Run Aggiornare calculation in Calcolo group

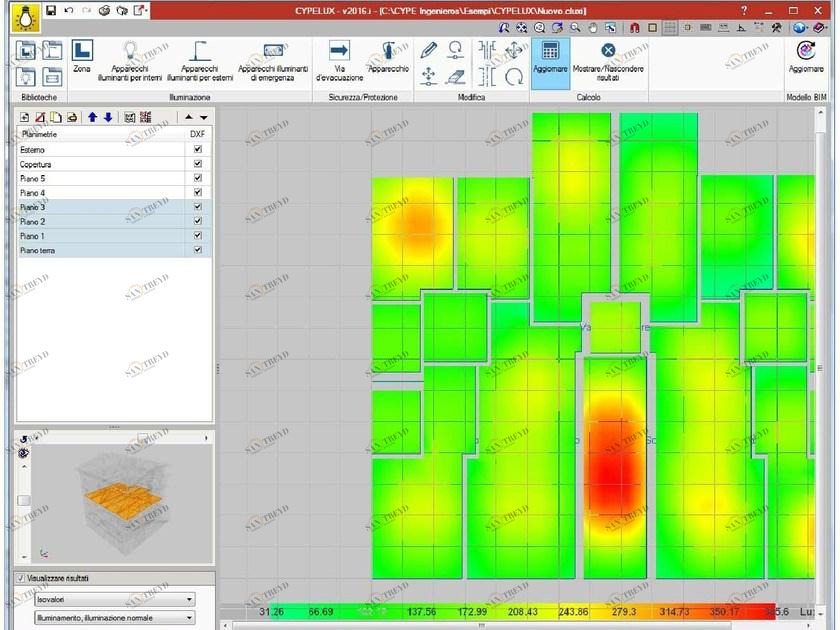(550, 58)
